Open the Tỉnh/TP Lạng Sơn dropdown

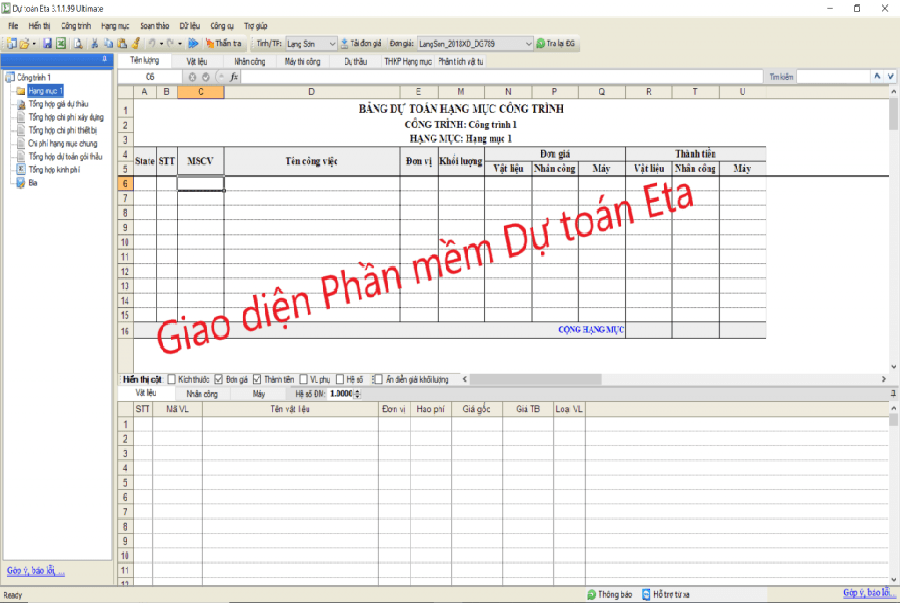point(332,44)
